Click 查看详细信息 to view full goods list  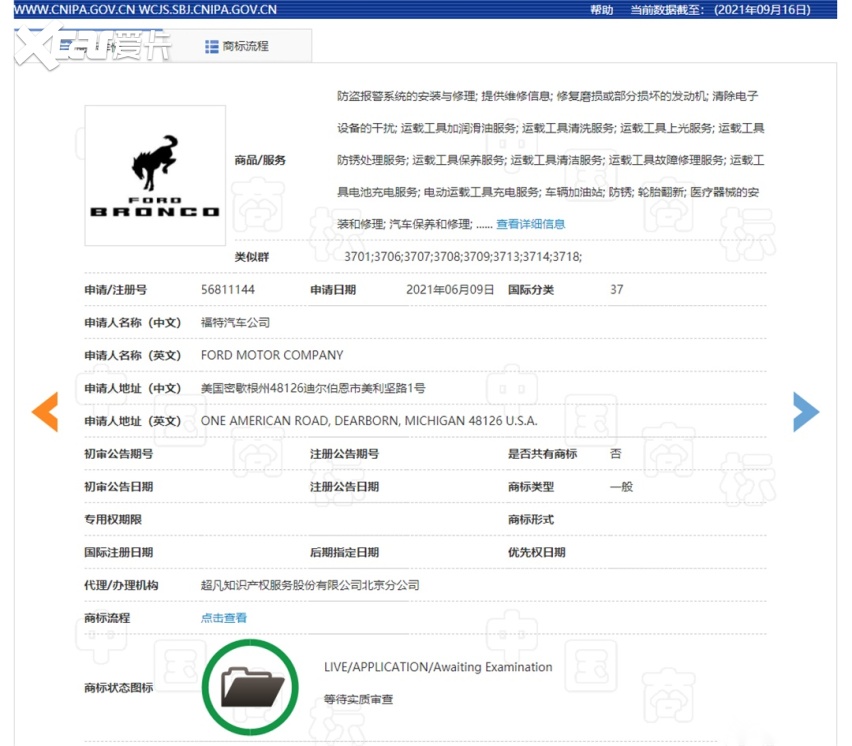[x=530, y=224]
